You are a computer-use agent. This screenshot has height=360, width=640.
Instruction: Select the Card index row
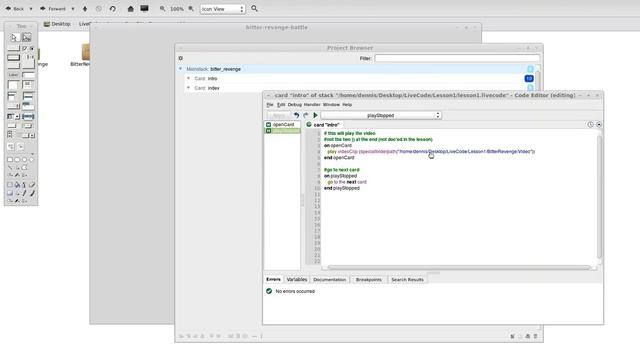point(359,88)
